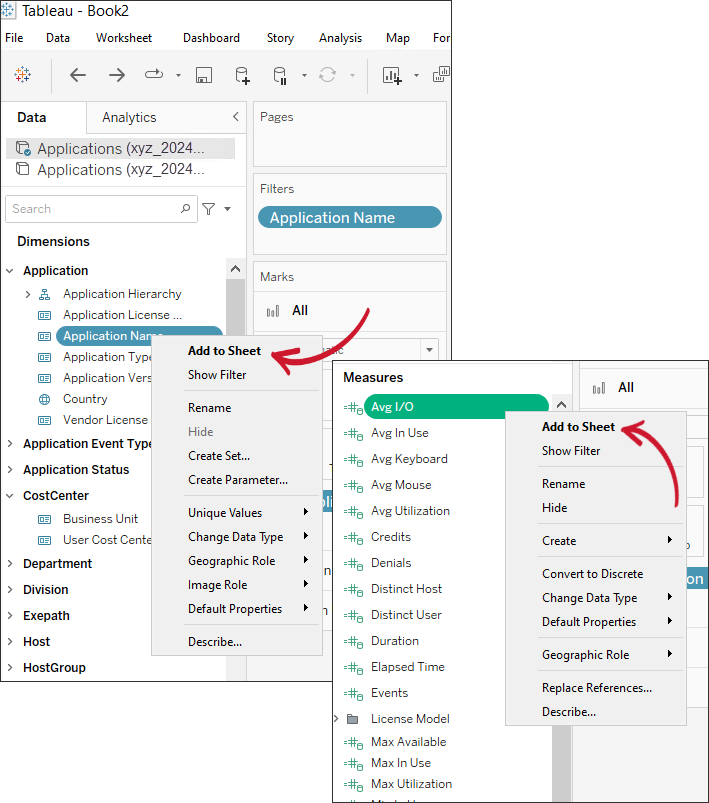Click the New Worksheet chart icon
709x803 pixels.
pos(392,75)
